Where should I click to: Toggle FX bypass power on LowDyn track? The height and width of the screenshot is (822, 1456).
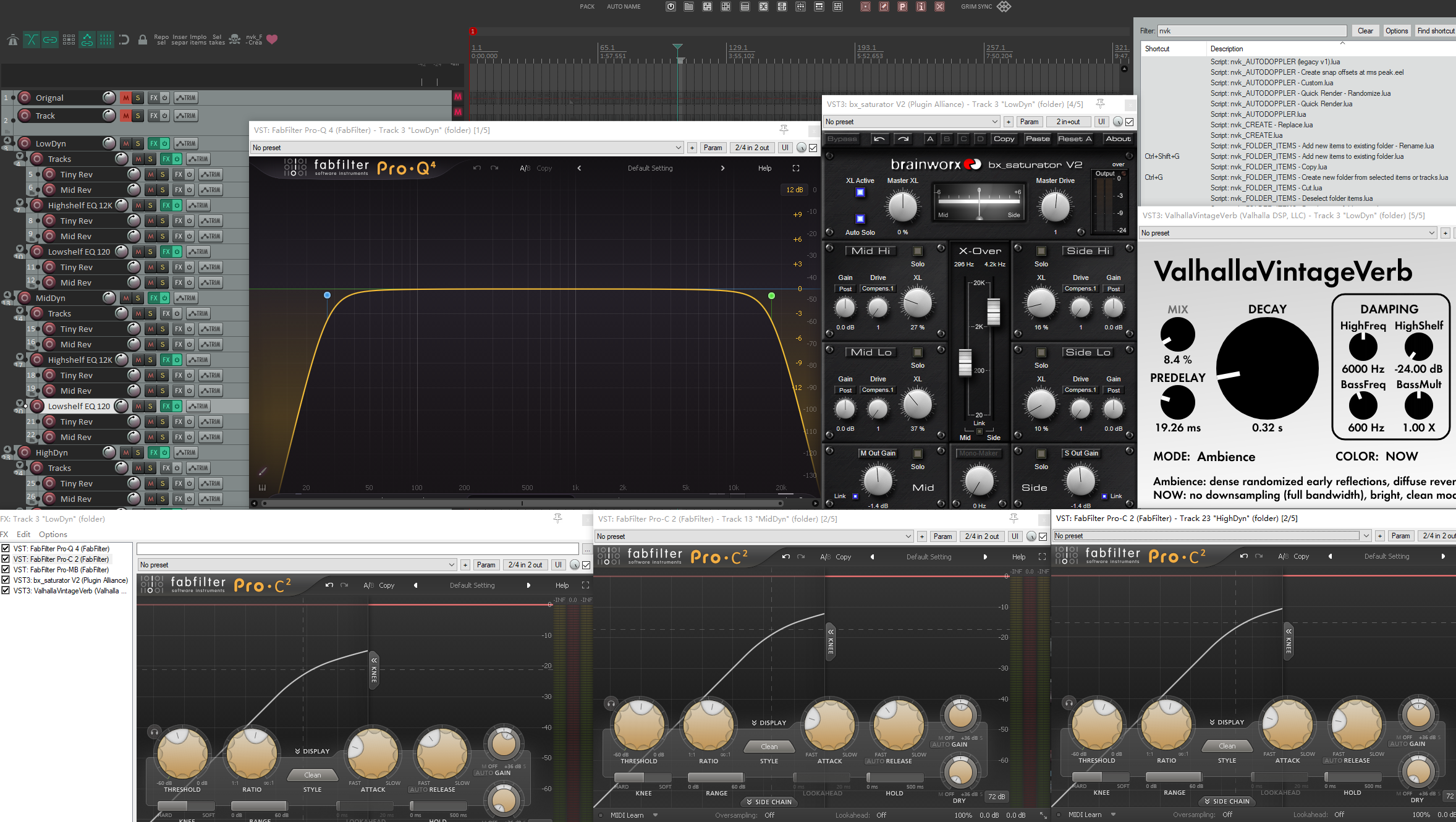pyautogui.click(x=165, y=143)
